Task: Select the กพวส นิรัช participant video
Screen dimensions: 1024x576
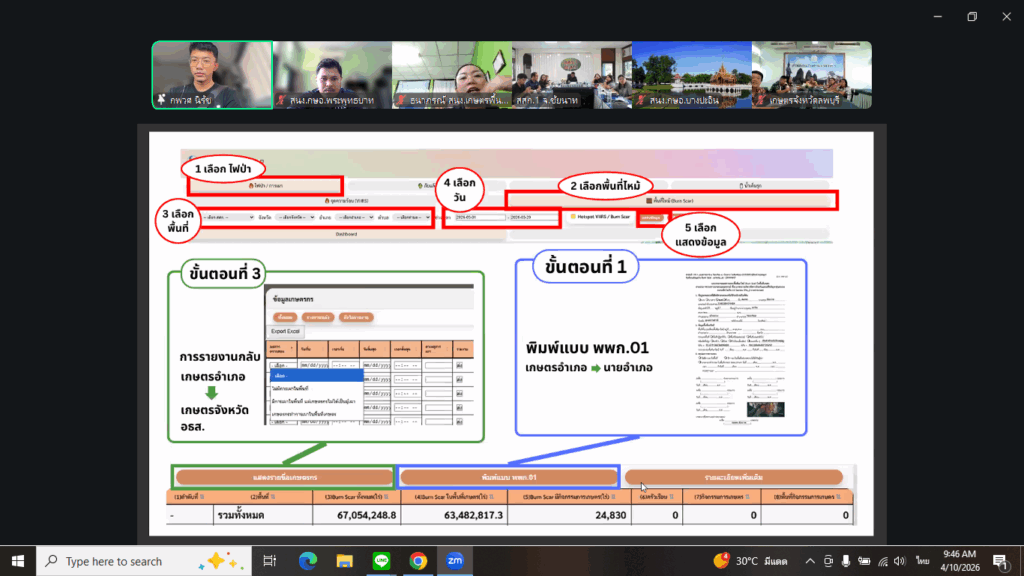Action: 211,75
